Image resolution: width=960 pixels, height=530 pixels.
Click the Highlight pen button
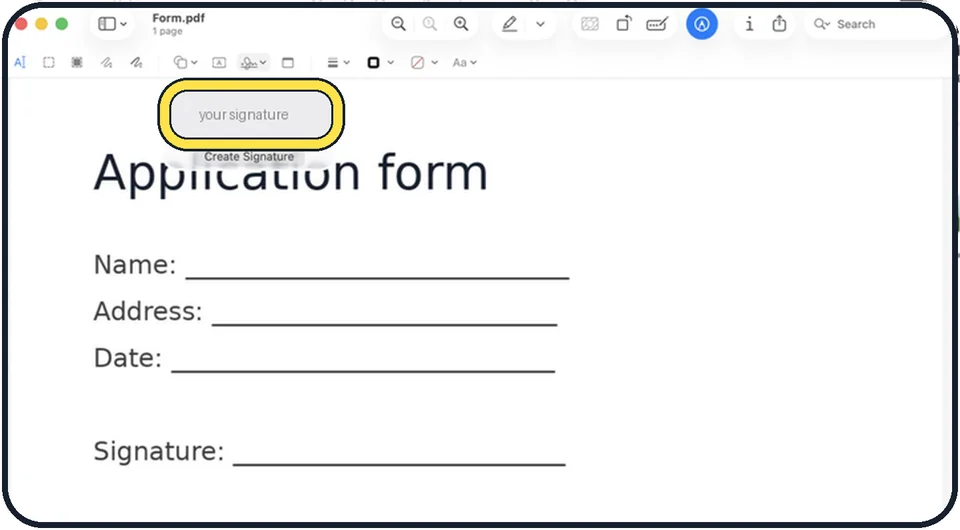[509, 24]
